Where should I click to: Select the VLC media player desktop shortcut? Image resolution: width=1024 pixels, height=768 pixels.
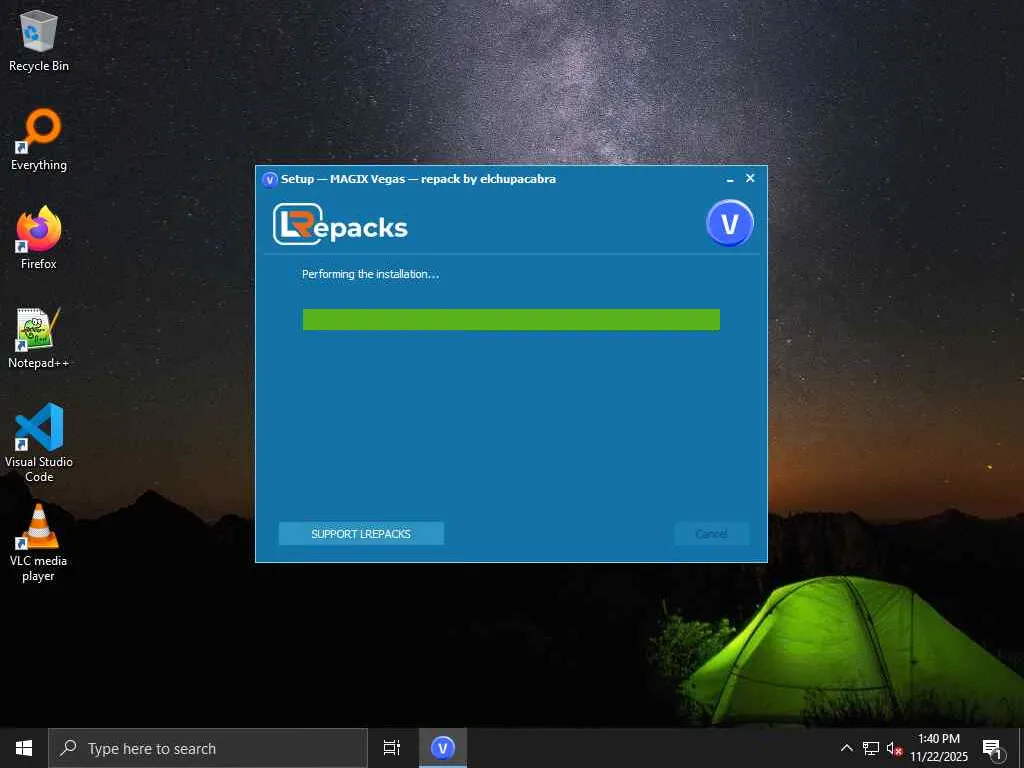click(x=39, y=543)
